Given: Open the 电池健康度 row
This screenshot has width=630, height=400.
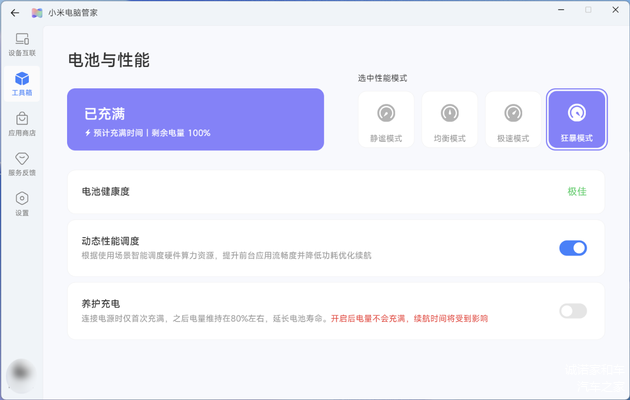Looking at the screenshot, I should (300, 191).
